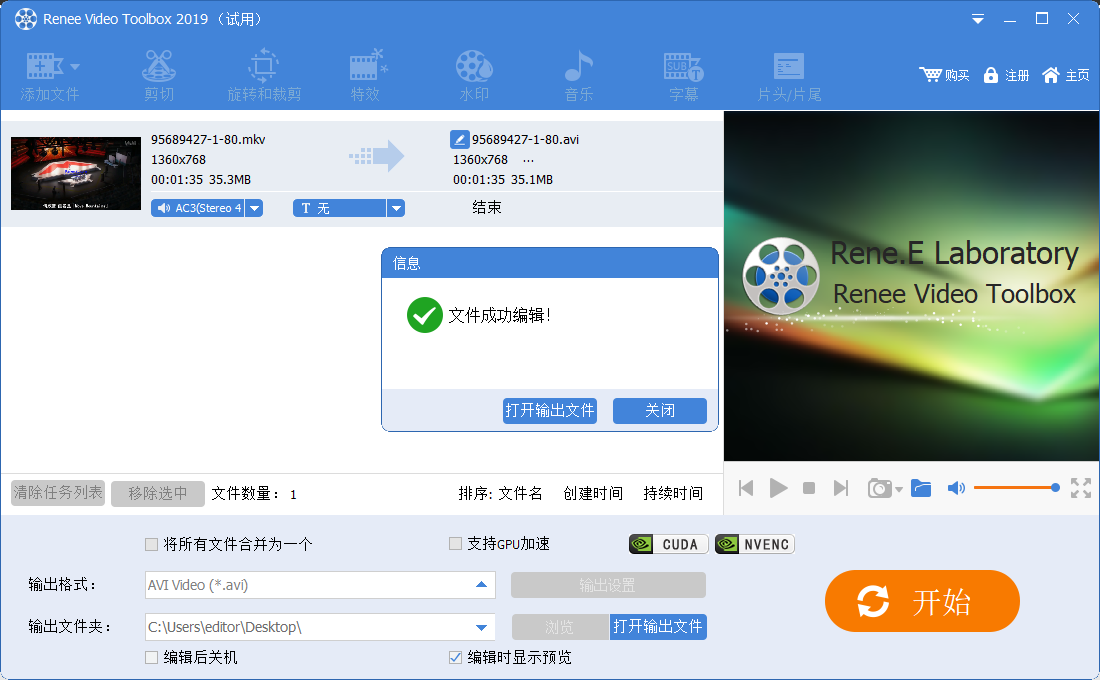
Task: Click the output file name 95689427-1-80.avi
Action: (525, 140)
